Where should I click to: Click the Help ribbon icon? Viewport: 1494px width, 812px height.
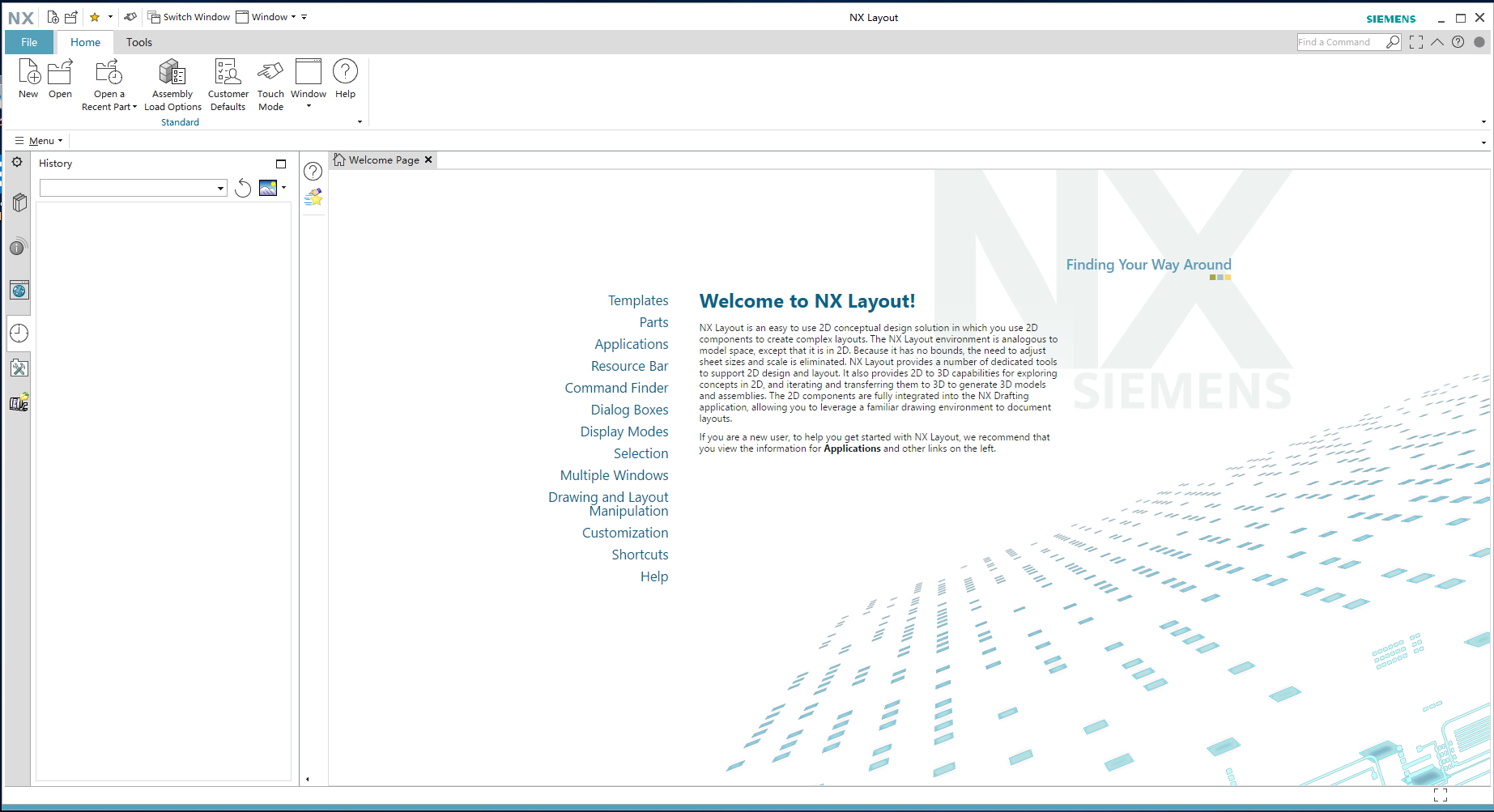(345, 79)
